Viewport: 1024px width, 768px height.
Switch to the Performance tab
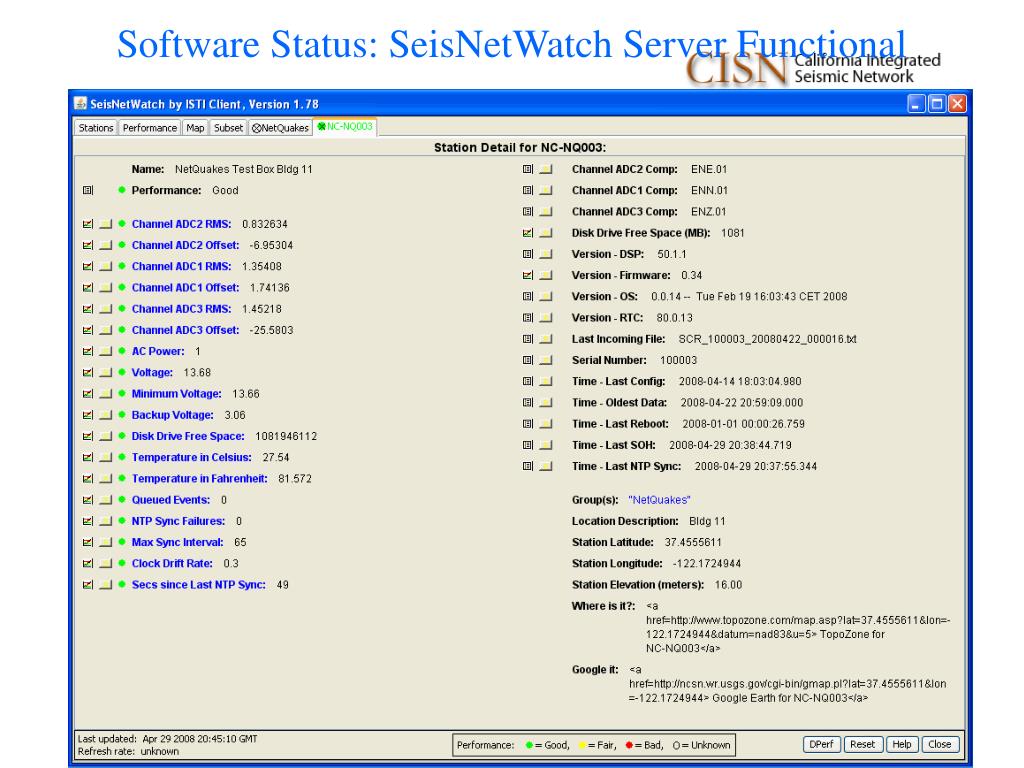(150, 128)
